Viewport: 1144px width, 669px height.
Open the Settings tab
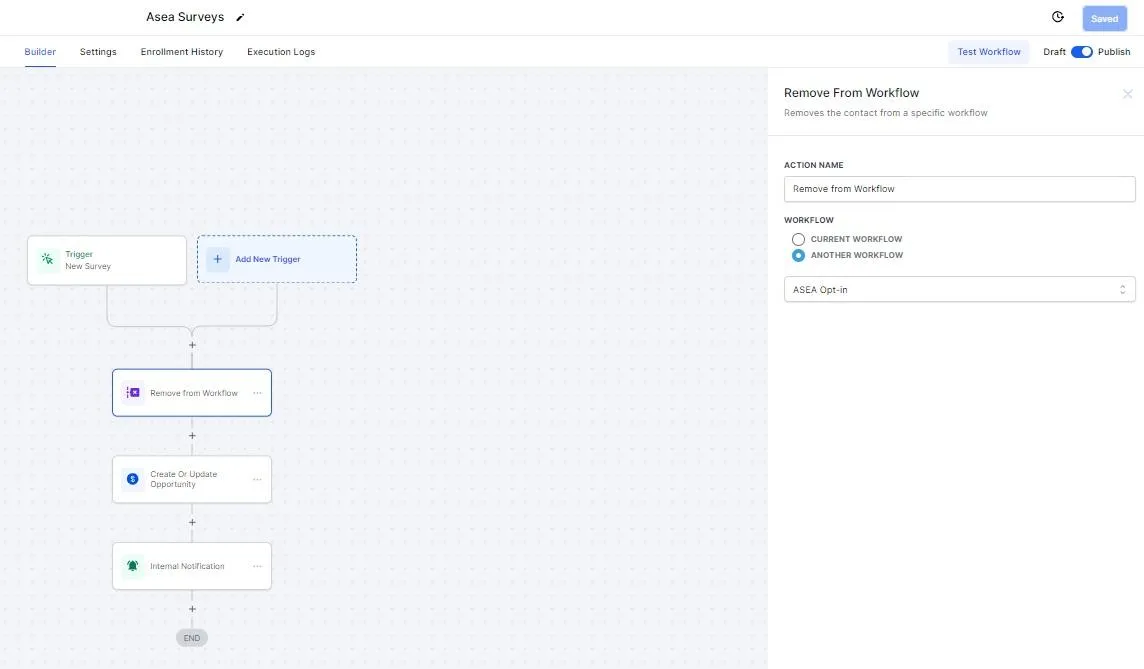tap(98, 52)
